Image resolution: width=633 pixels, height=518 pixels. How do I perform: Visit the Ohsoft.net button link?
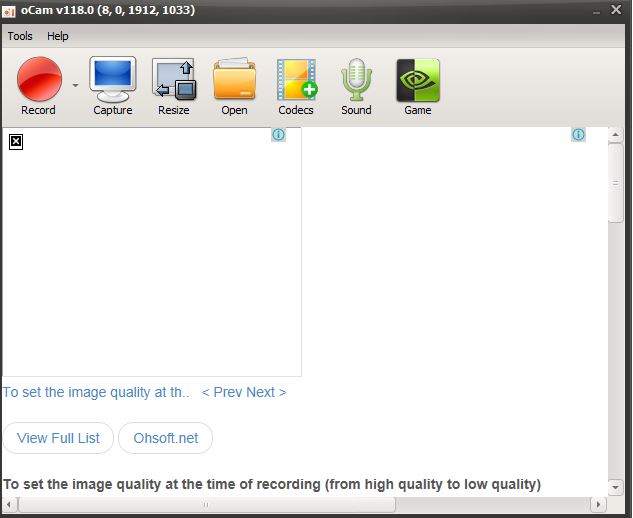point(166,438)
